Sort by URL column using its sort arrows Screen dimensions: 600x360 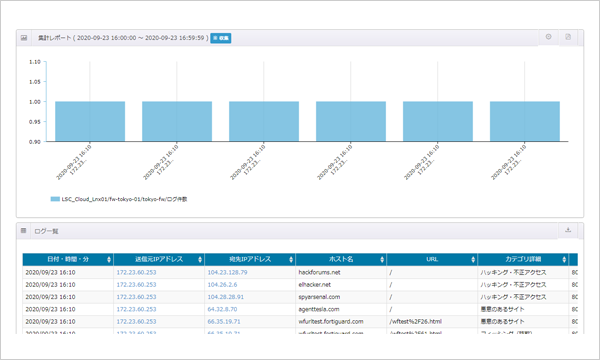(x=473, y=259)
